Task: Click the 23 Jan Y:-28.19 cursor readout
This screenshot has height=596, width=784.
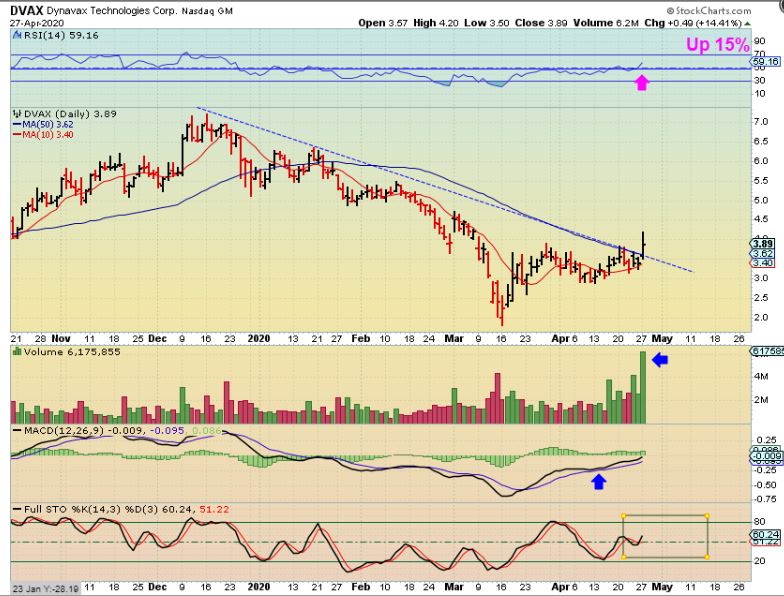Action: (x=46, y=588)
